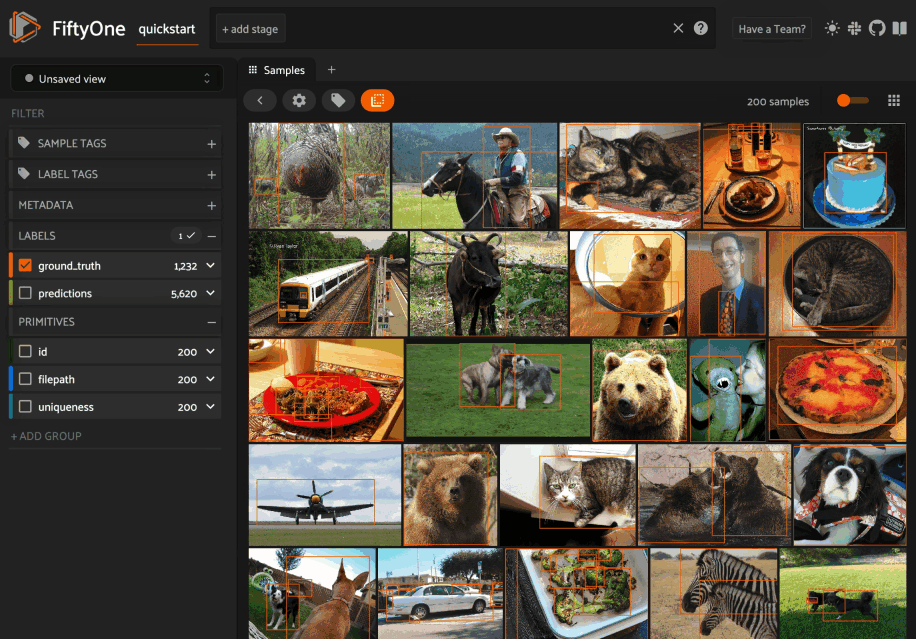916x639 pixels.
Task: Open display options gear icon
Action: [x=299, y=100]
